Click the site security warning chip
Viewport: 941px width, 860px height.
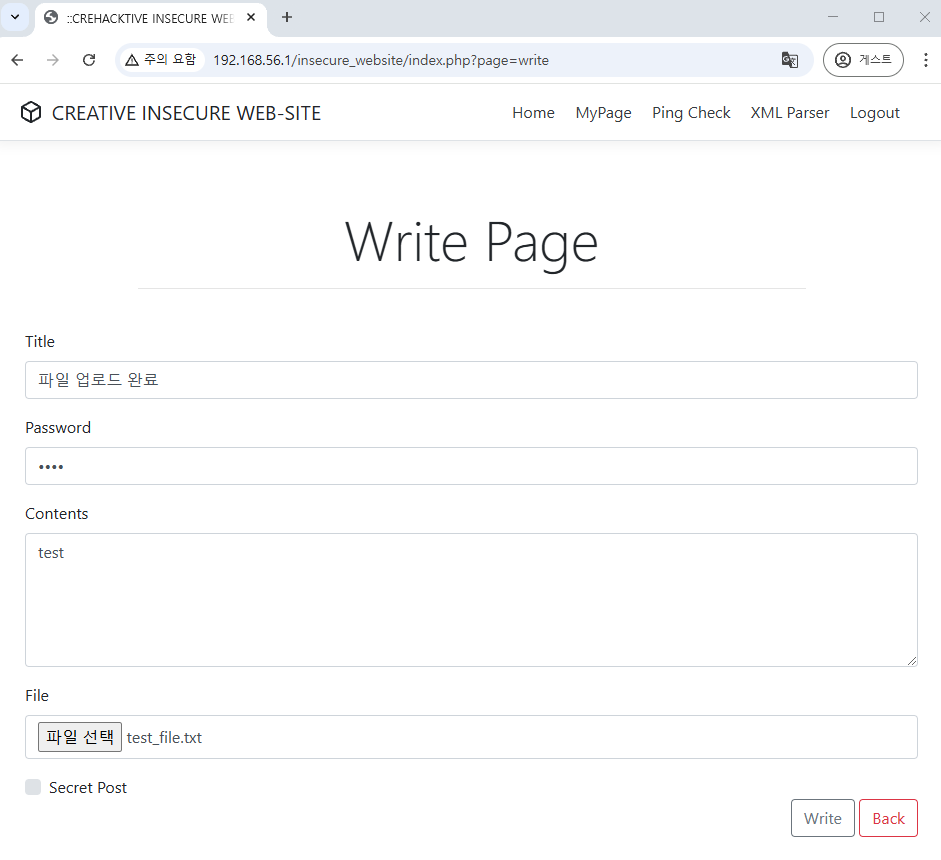click(x=161, y=60)
